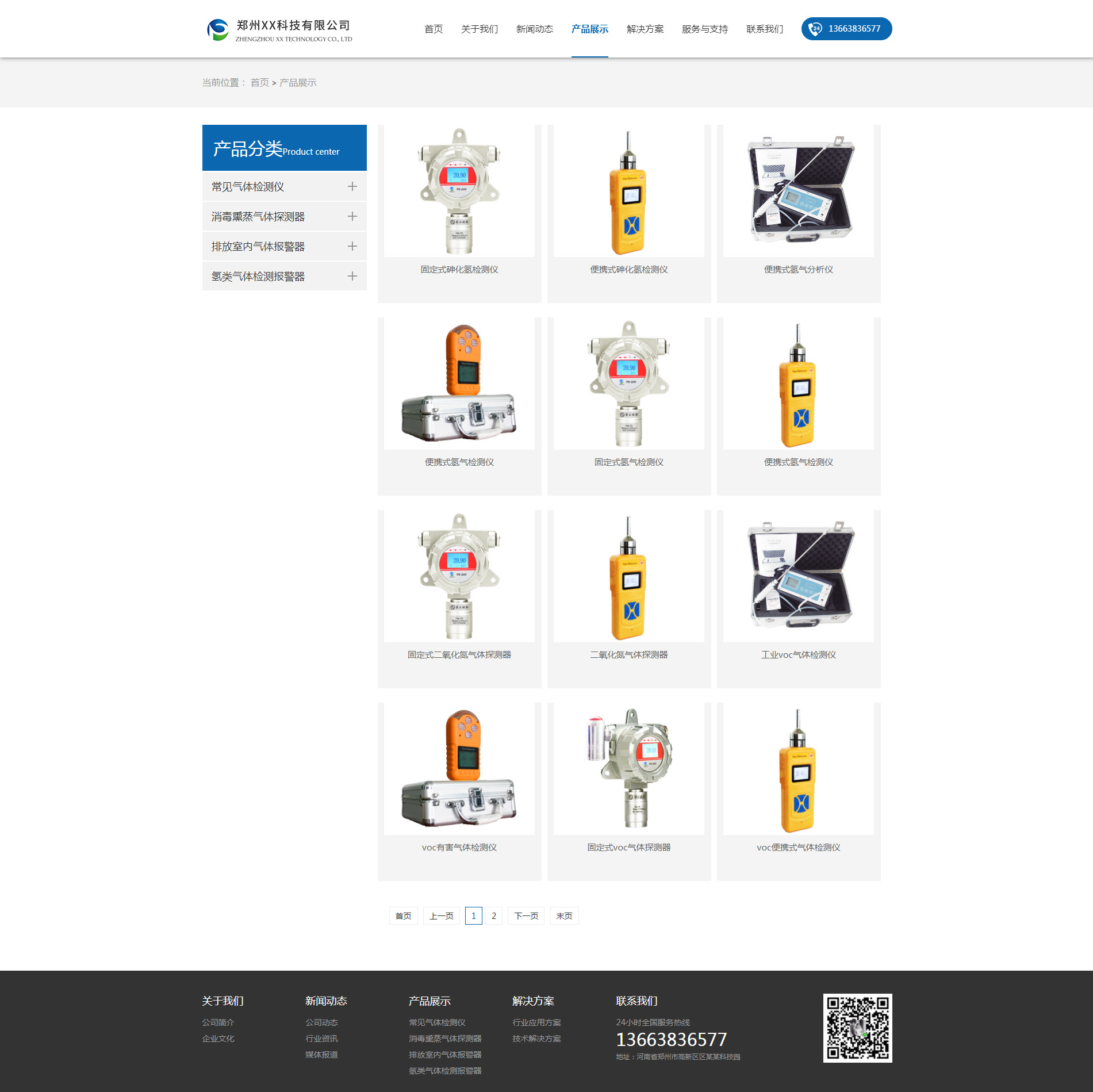Screen dimensions: 1093x1092
Task: Click the 下一页 pagination button
Action: tap(526, 915)
